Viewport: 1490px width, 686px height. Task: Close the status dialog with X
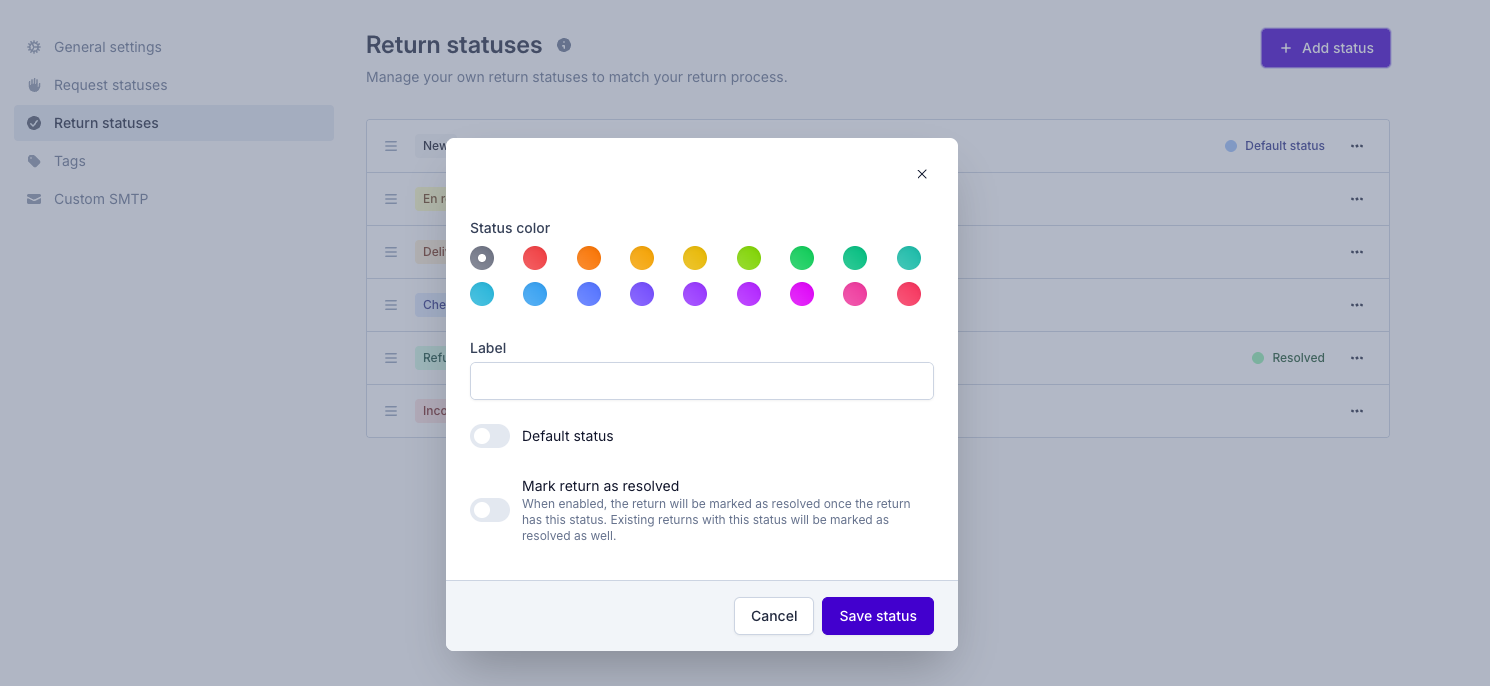pos(922,174)
